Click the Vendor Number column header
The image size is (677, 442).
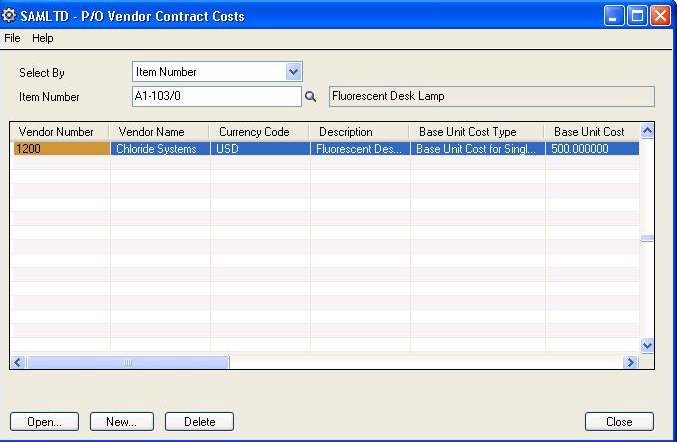[60, 132]
